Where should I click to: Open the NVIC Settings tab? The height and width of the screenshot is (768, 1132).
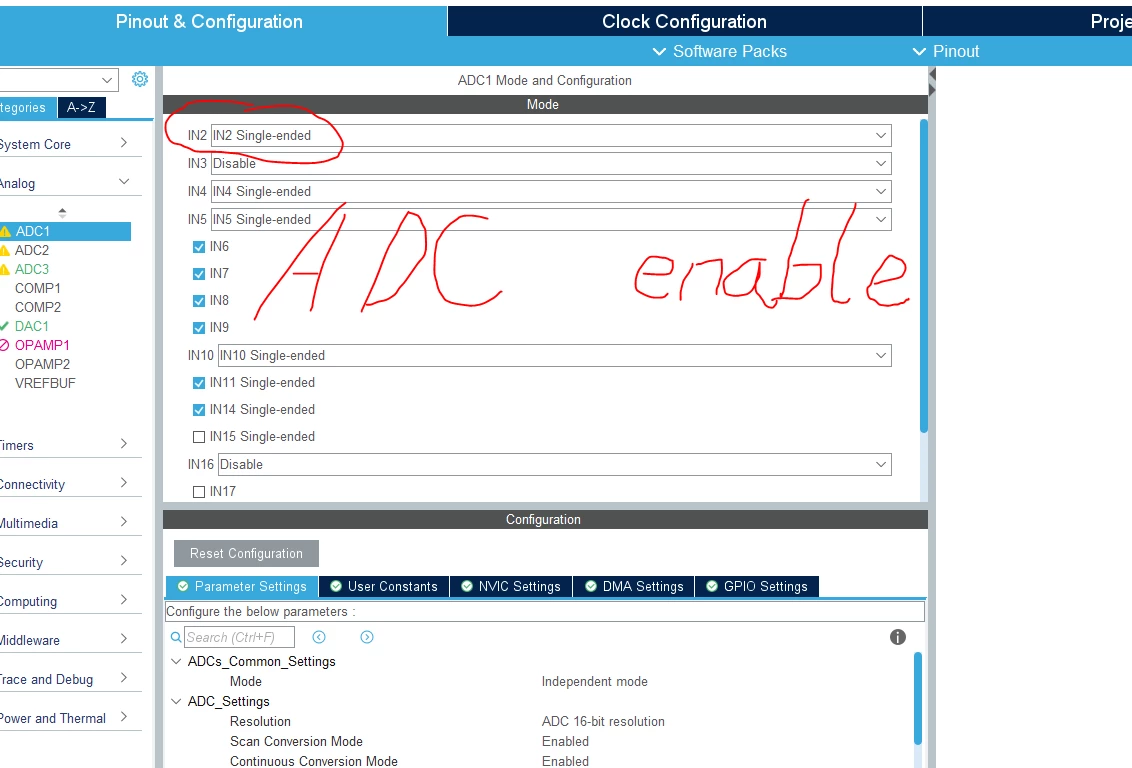511,586
